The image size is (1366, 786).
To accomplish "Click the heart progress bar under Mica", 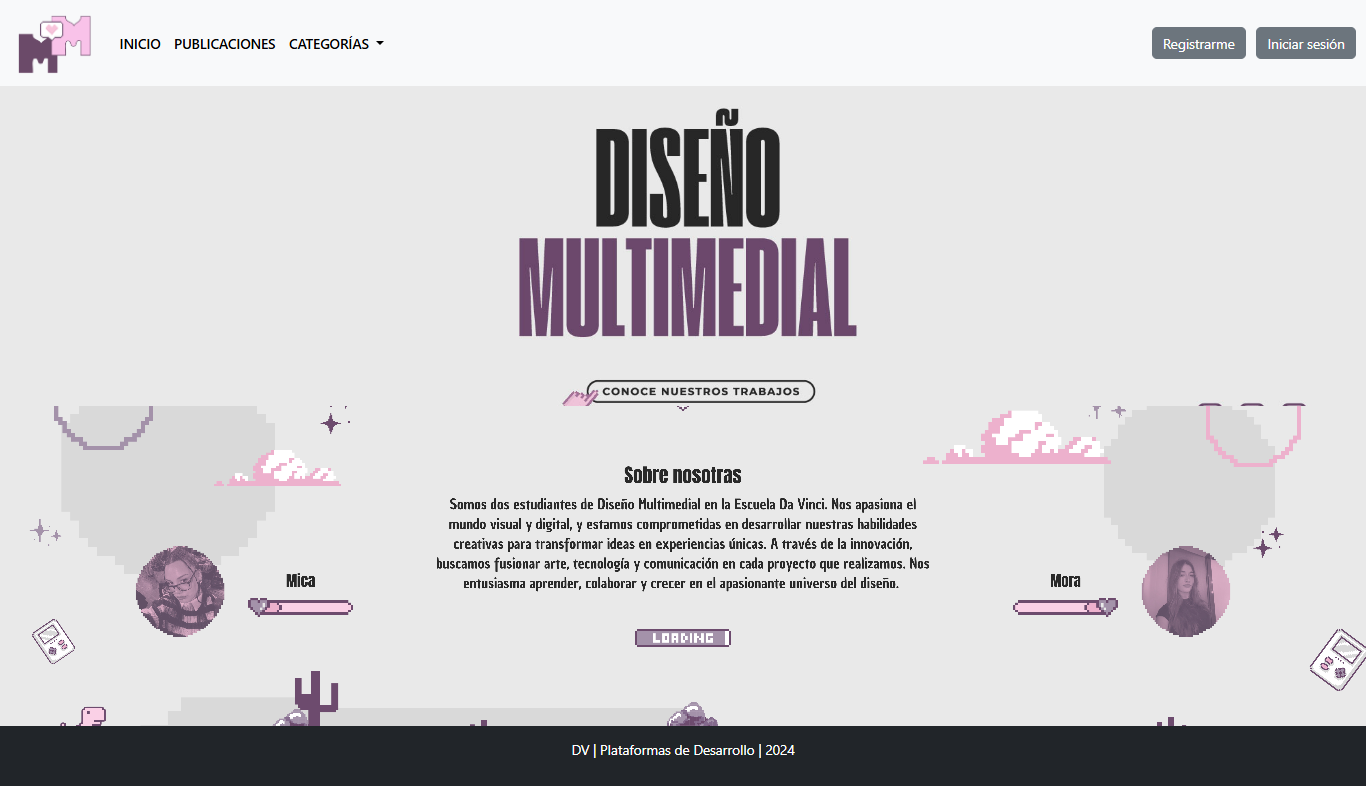I will point(300,607).
